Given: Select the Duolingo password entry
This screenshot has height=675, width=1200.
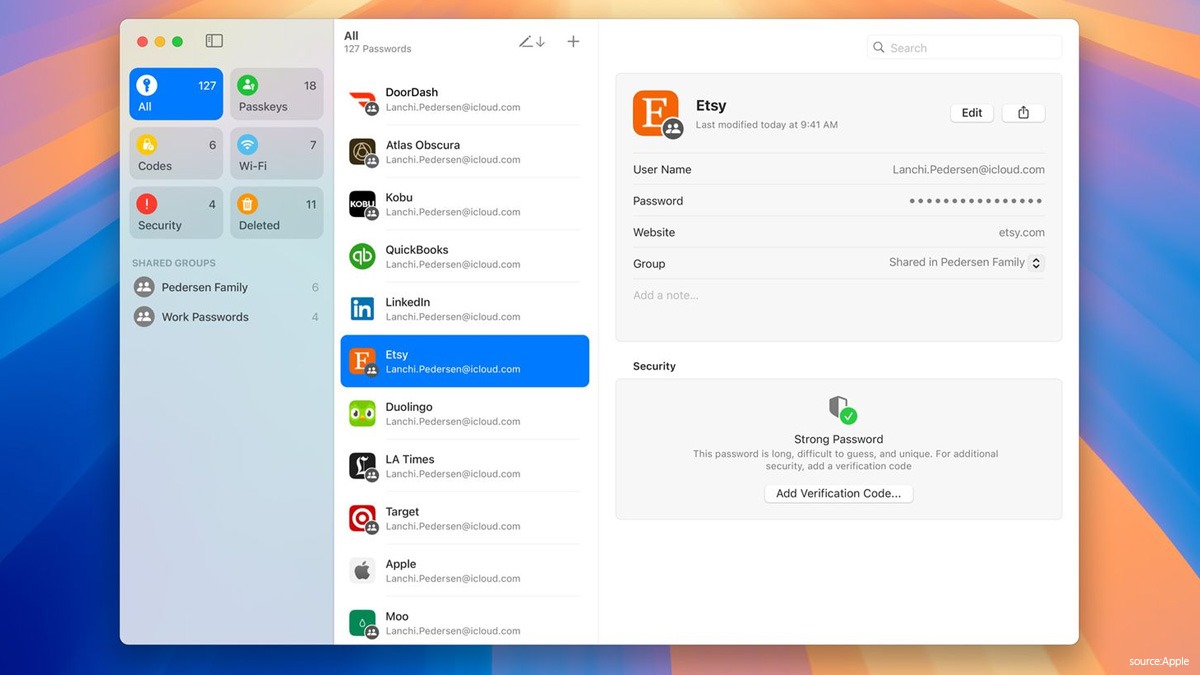Looking at the screenshot, I should pyautogui.click(x=464, y=414).
